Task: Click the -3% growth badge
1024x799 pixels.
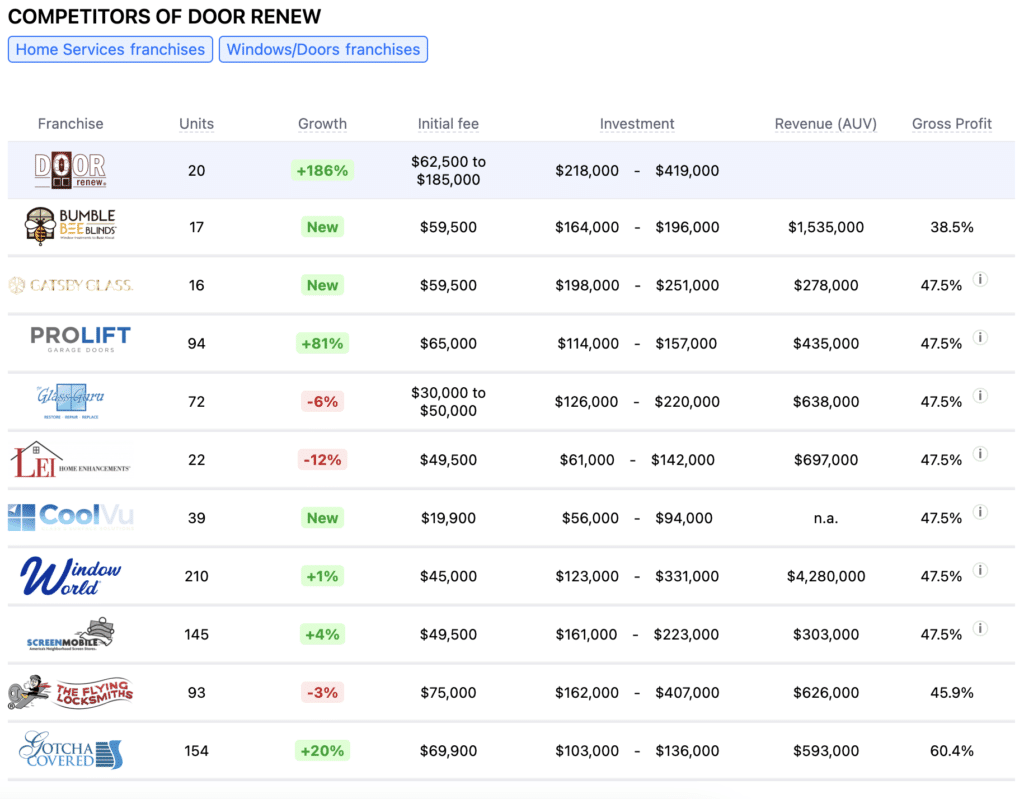Action: click(323, 692)
